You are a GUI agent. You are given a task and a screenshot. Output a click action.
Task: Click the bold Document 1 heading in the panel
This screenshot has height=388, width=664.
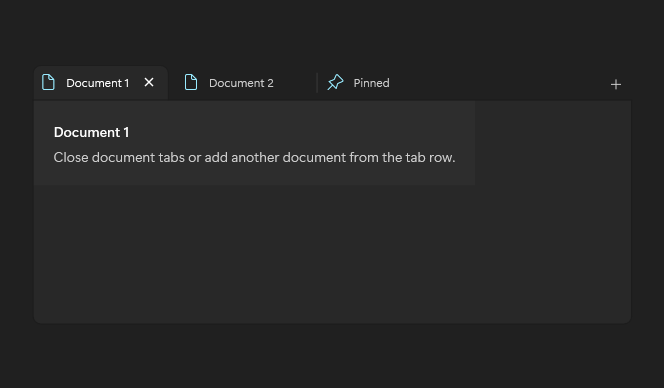click(91, 132)
